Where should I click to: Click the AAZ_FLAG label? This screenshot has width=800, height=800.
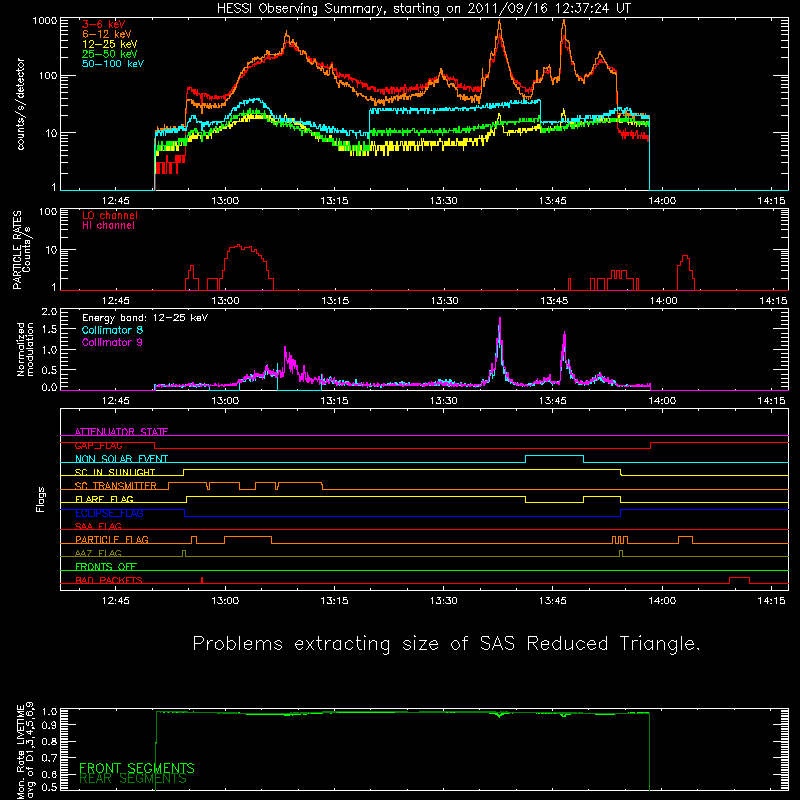[x=98, y=553]
